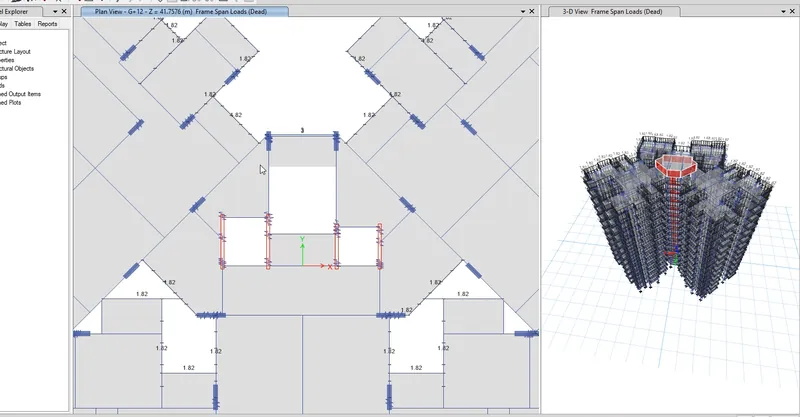Switch to the Reports tab in Model Explorer
Image resolution: width=800 pixels, height=417 pixels.
click(47, 23)
